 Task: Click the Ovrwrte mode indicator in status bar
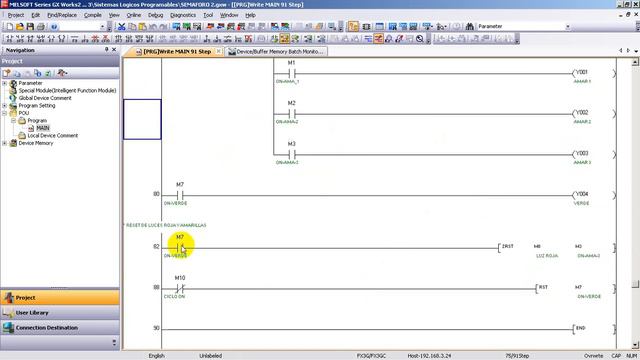point(593,356)
